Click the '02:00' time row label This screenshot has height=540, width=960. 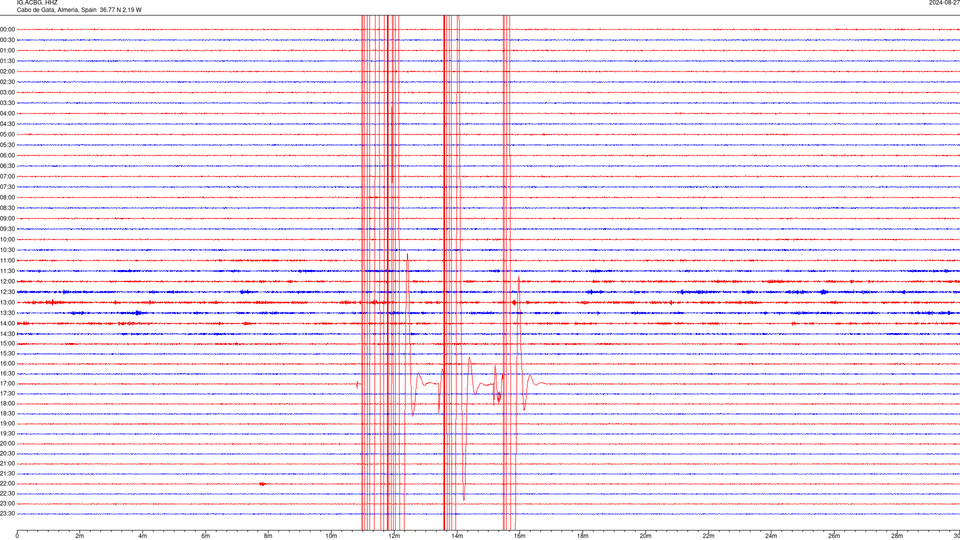pos(7,72)
